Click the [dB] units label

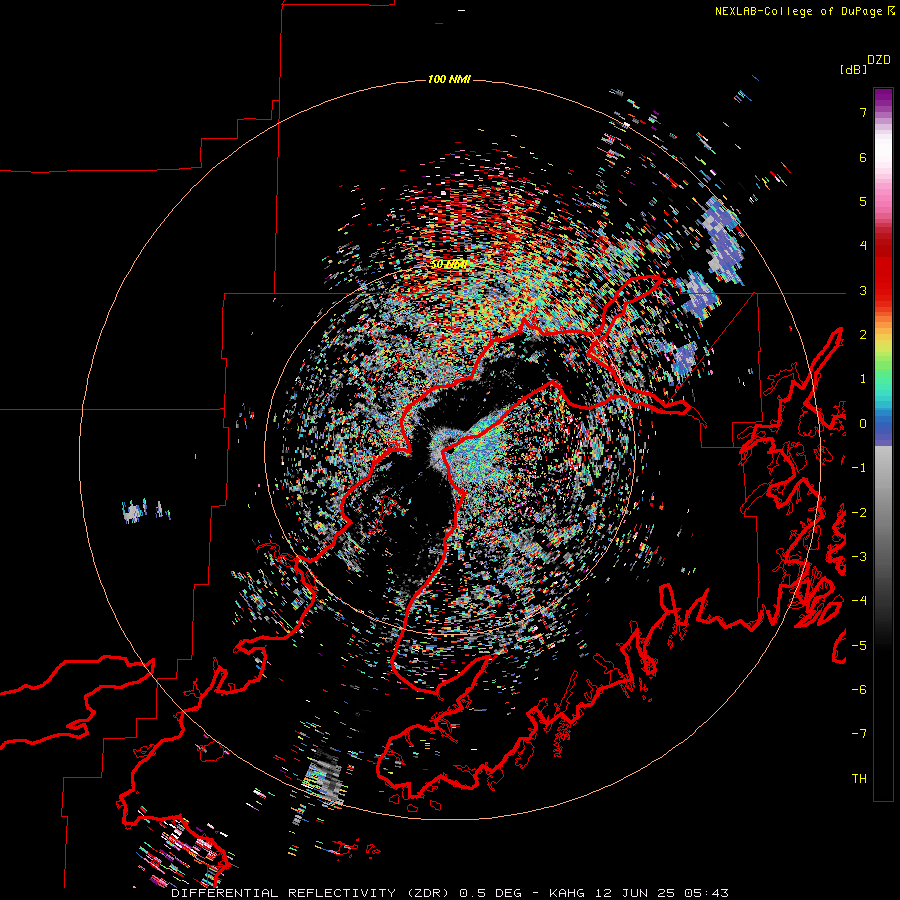(852, 69)
